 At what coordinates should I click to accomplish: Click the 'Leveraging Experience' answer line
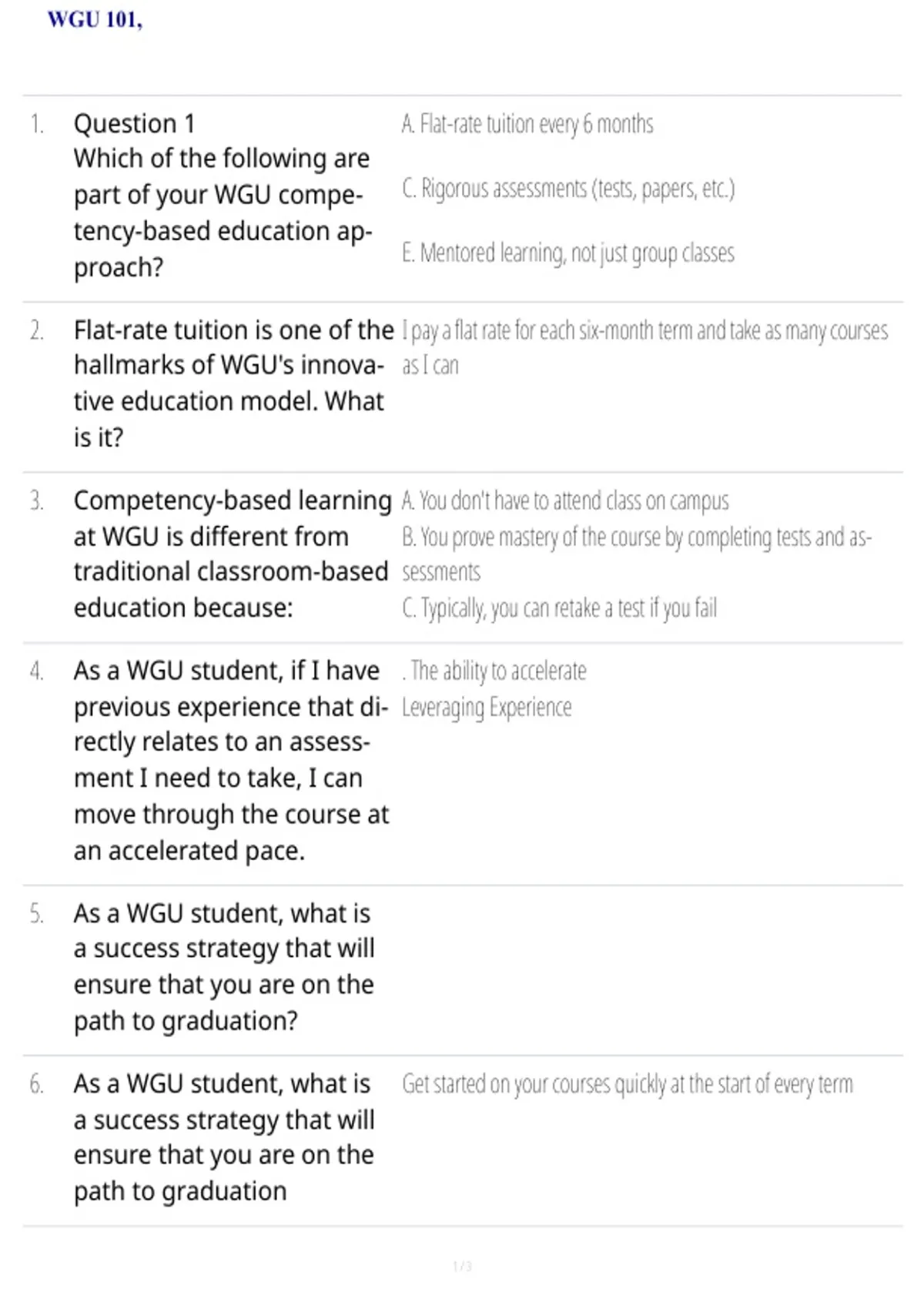pyautogui.click(x=487, y=707)
